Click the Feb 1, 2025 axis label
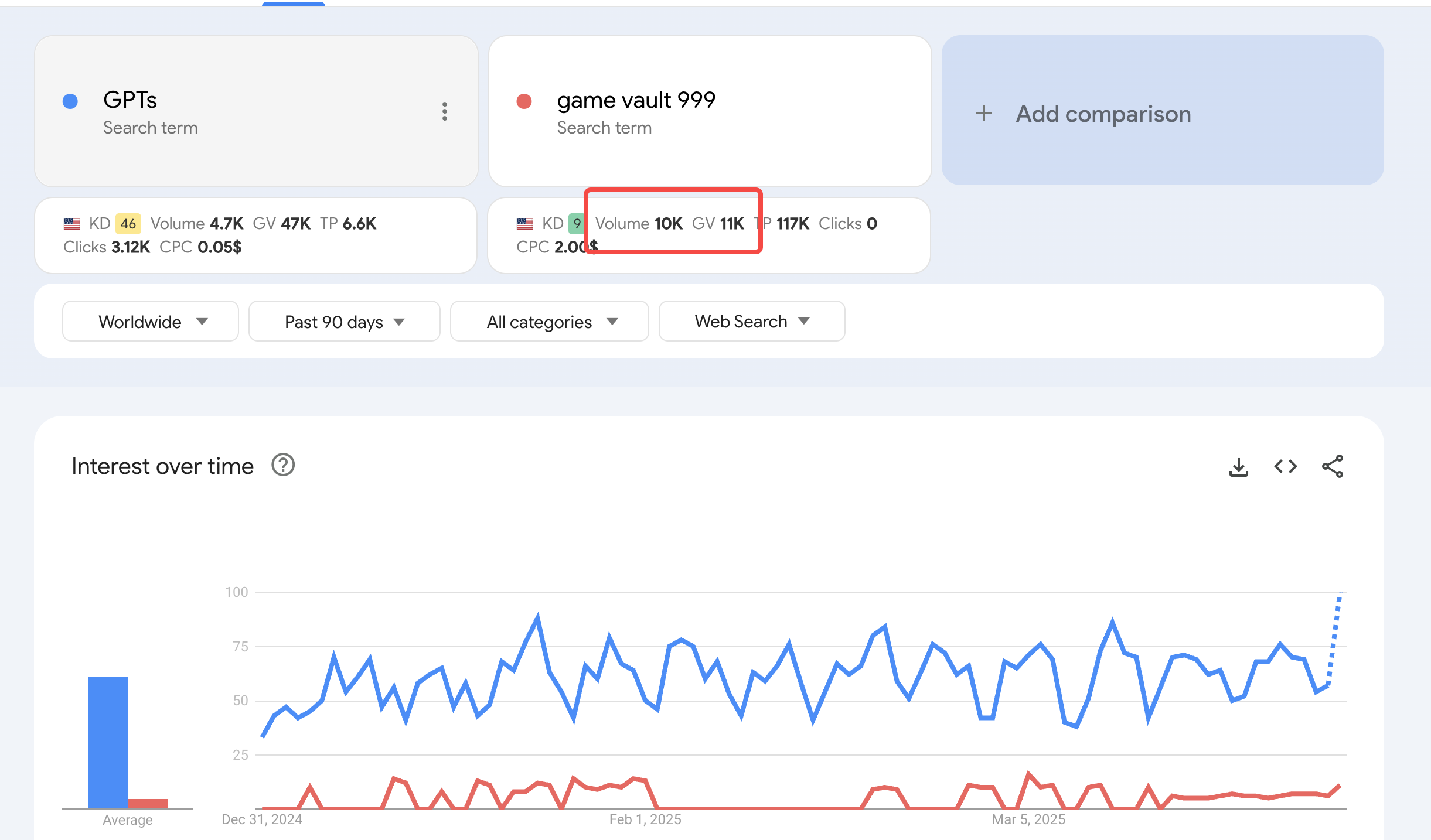Image resolution: width=1431 pixels, height=840 pixels. pos(645,819)
